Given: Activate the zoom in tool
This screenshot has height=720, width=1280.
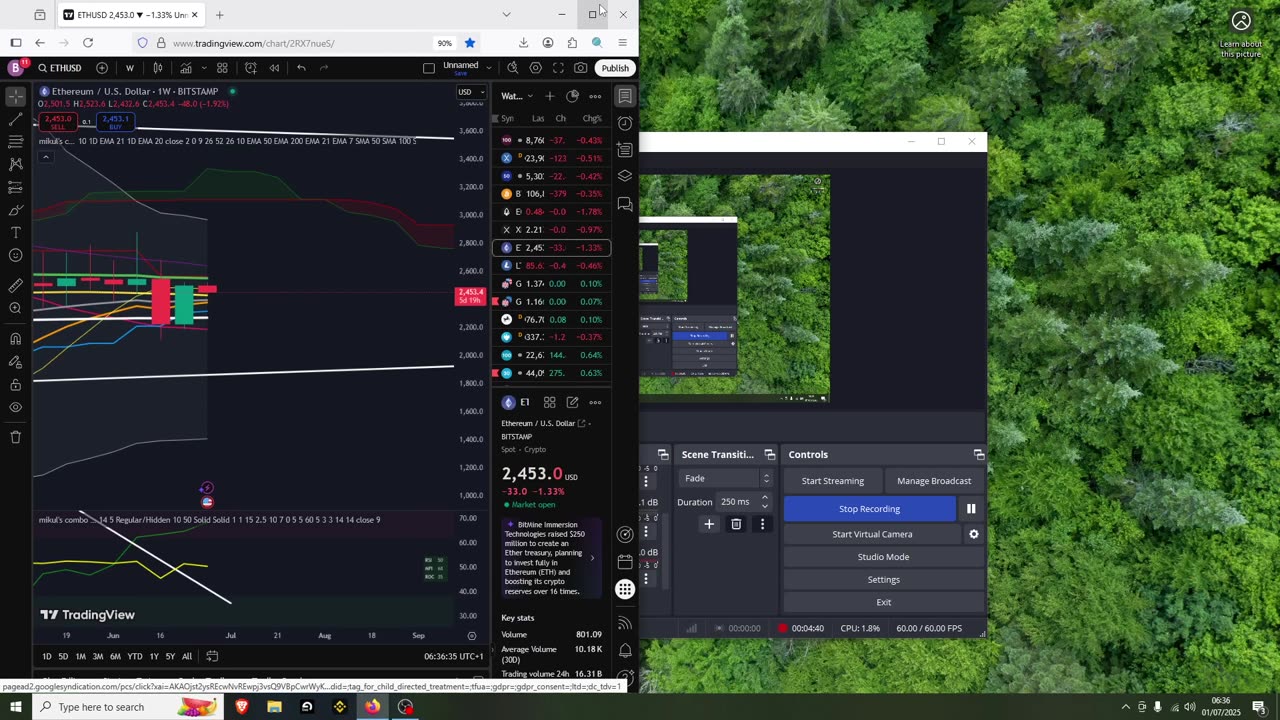Looking at the screenshot, I should [15, 308].
